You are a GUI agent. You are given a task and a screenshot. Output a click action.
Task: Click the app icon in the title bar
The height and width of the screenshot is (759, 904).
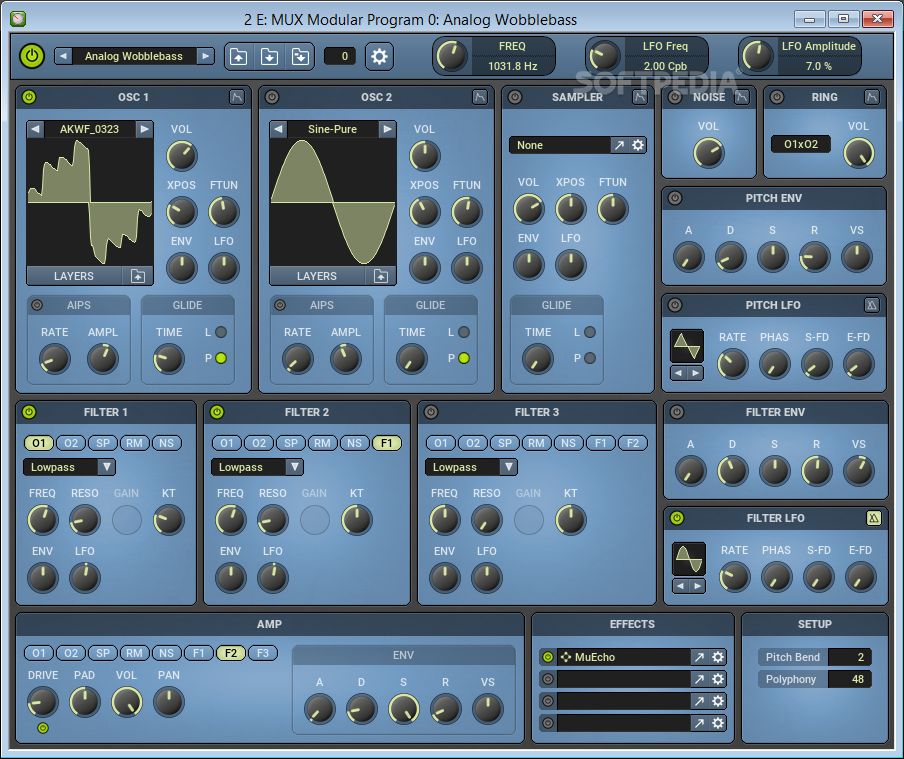(x=18, y=19)
